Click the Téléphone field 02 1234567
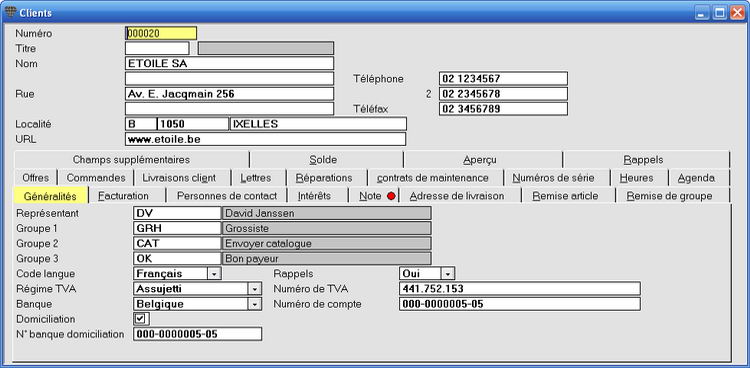Viewport: 750px width, 368px height. click(x=503, y=78)
